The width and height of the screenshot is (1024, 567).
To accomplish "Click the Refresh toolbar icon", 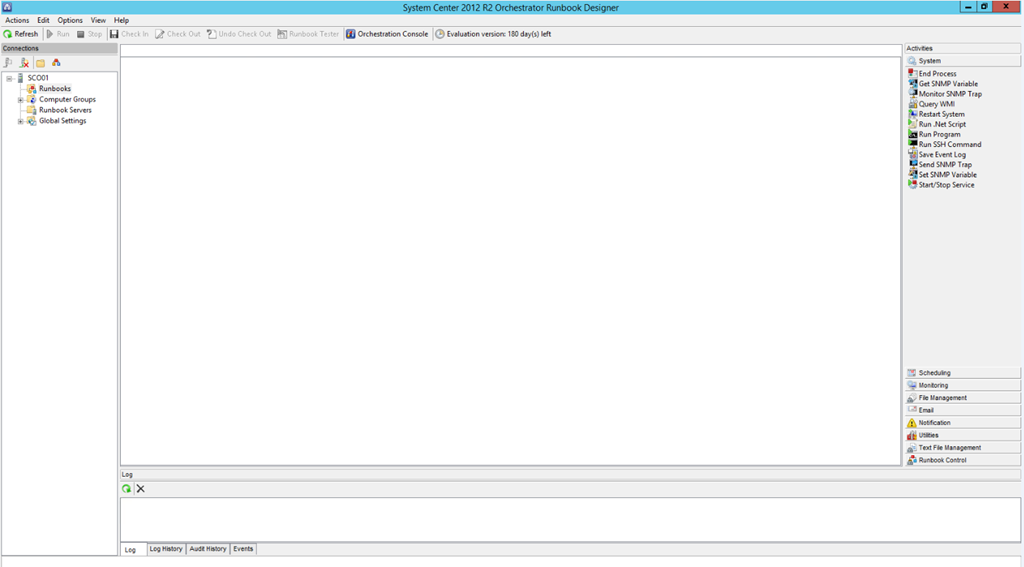I will pyautogui.click(x=8, y=34).
